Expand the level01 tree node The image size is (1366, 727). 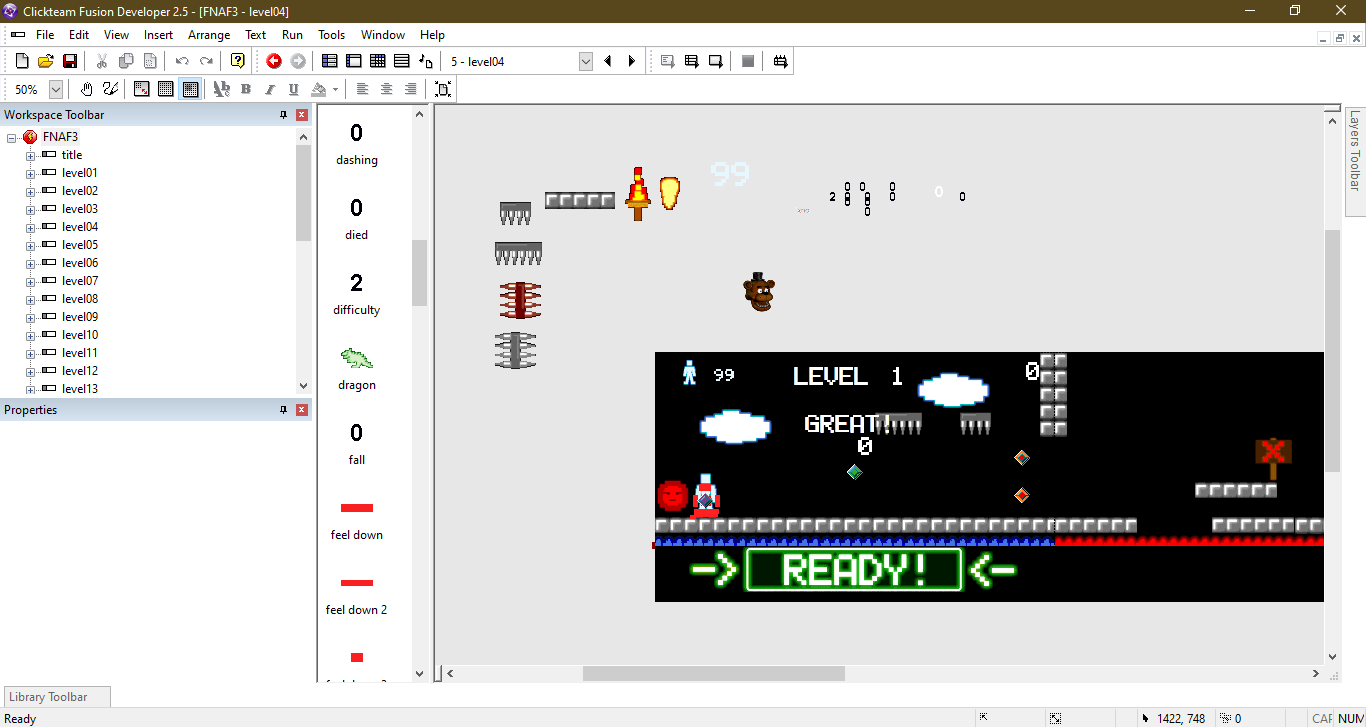pyautogui.click(x=30, y=173)
